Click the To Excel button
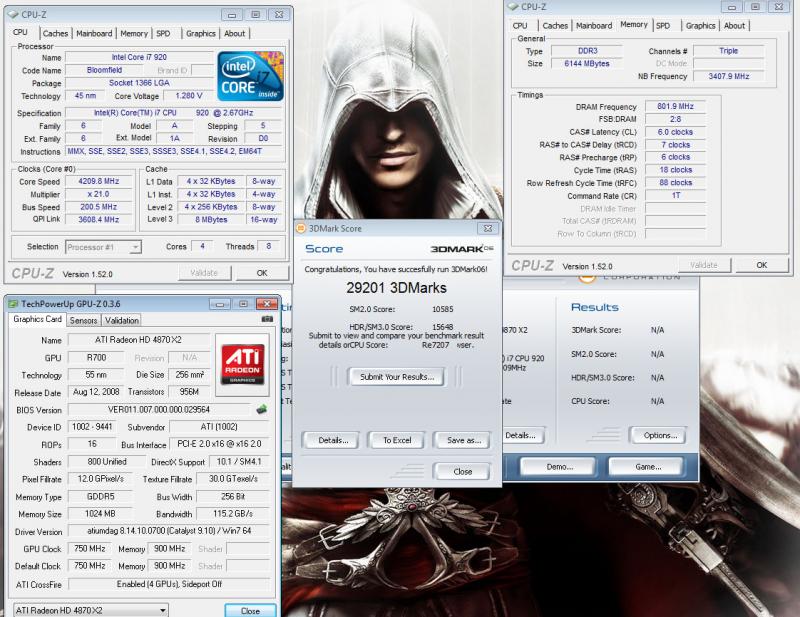Screen dimensions: 800x617 pyautogui.click(x=397, y=440)
